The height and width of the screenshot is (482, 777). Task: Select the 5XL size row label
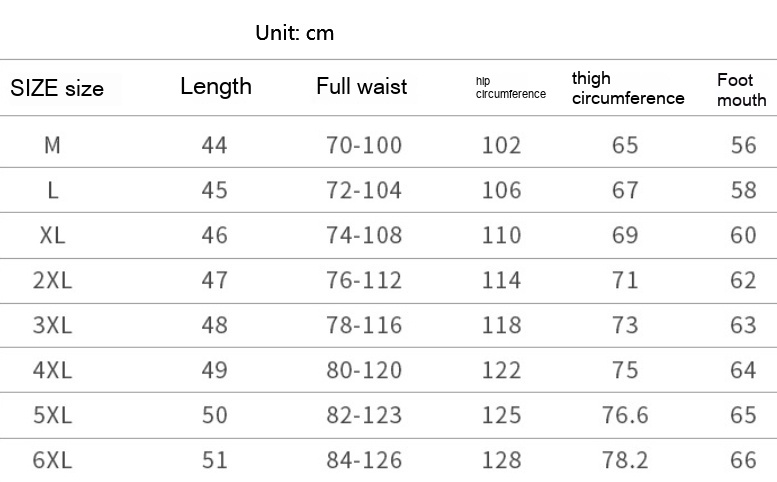pyautogui.click(x=53, y=415)
